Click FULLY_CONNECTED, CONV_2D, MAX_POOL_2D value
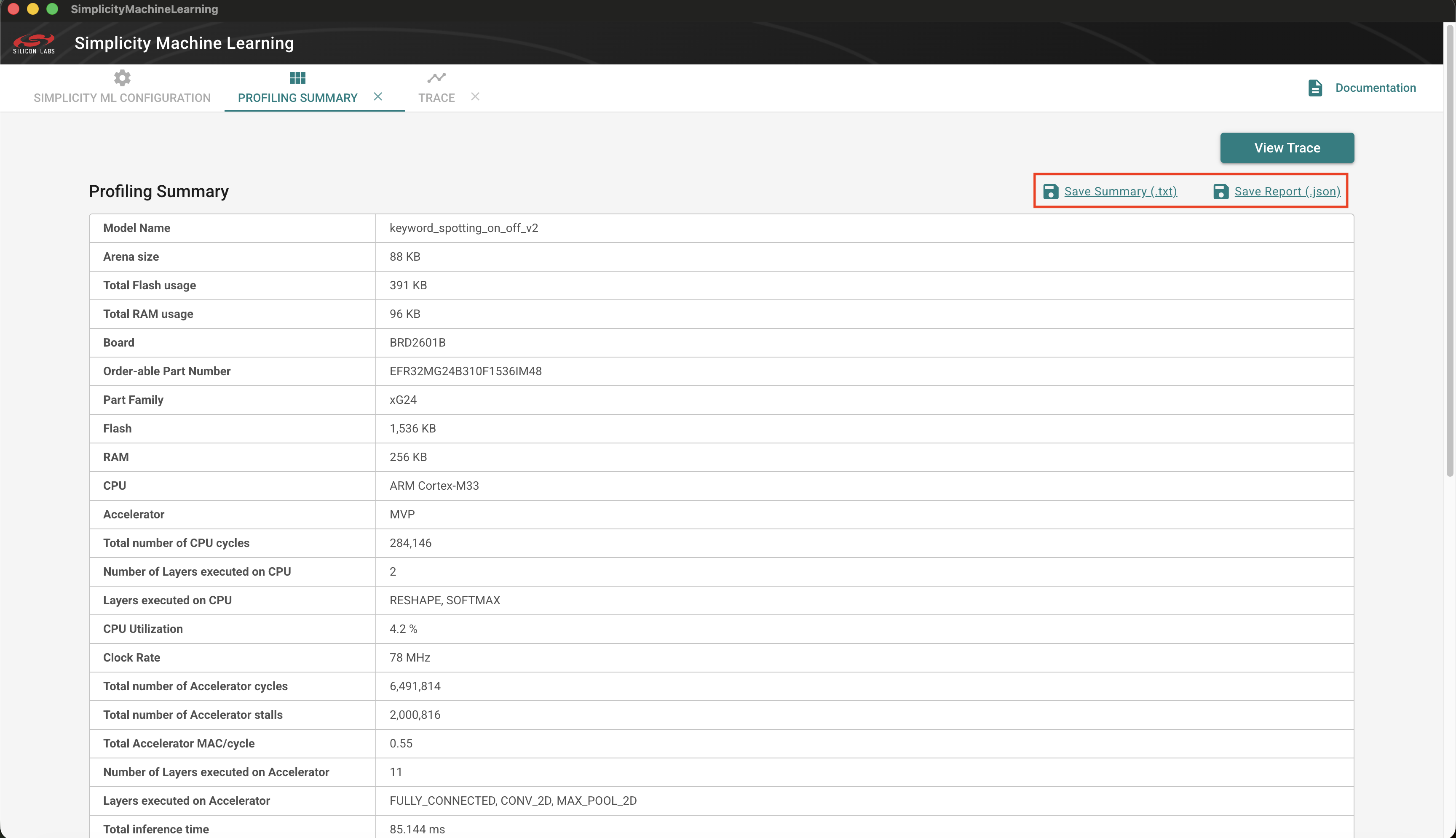The height and width of the screenshot is (838, 1456). pos(513,801)
